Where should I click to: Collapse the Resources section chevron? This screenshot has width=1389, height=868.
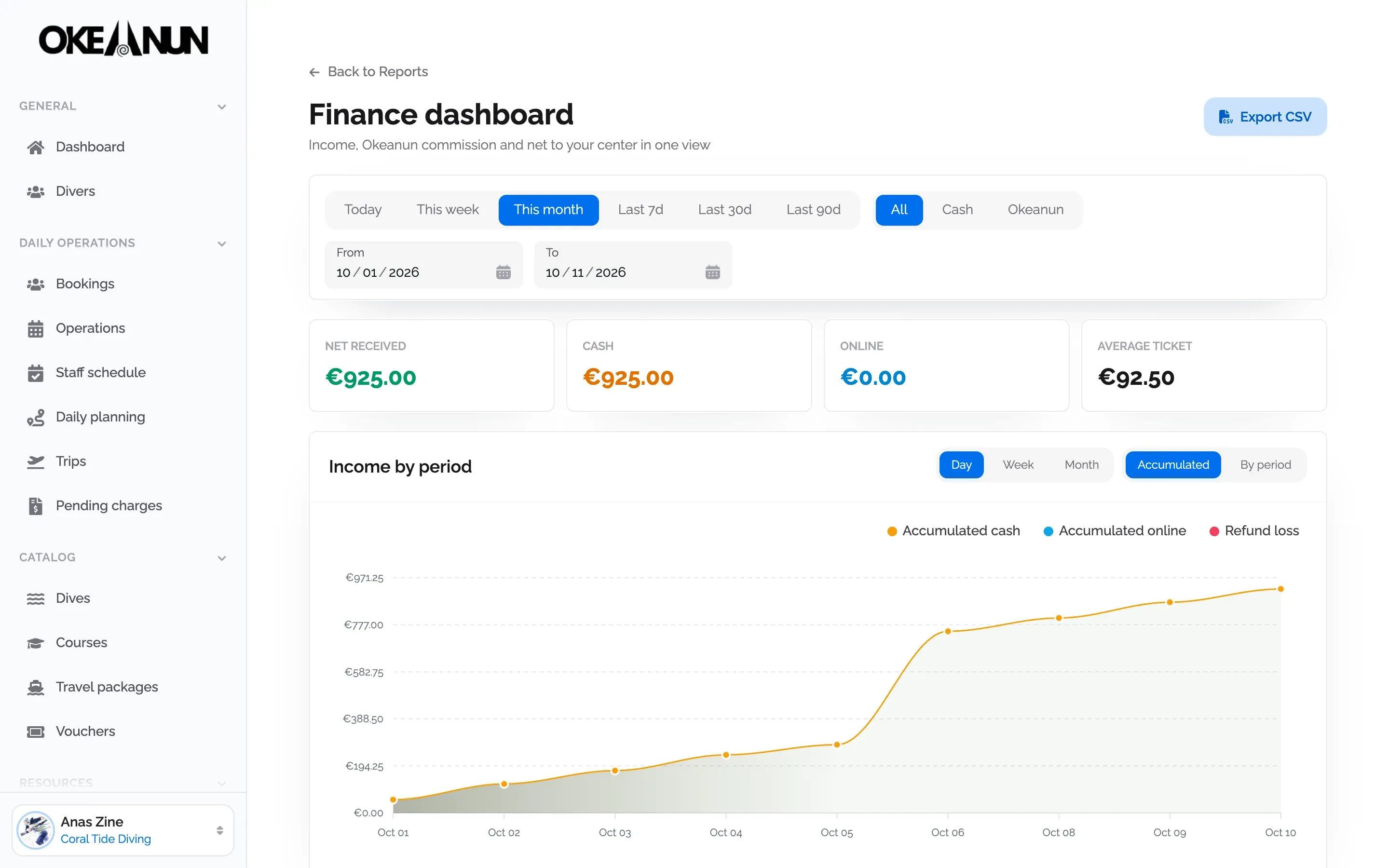click(x=221, y=784)
